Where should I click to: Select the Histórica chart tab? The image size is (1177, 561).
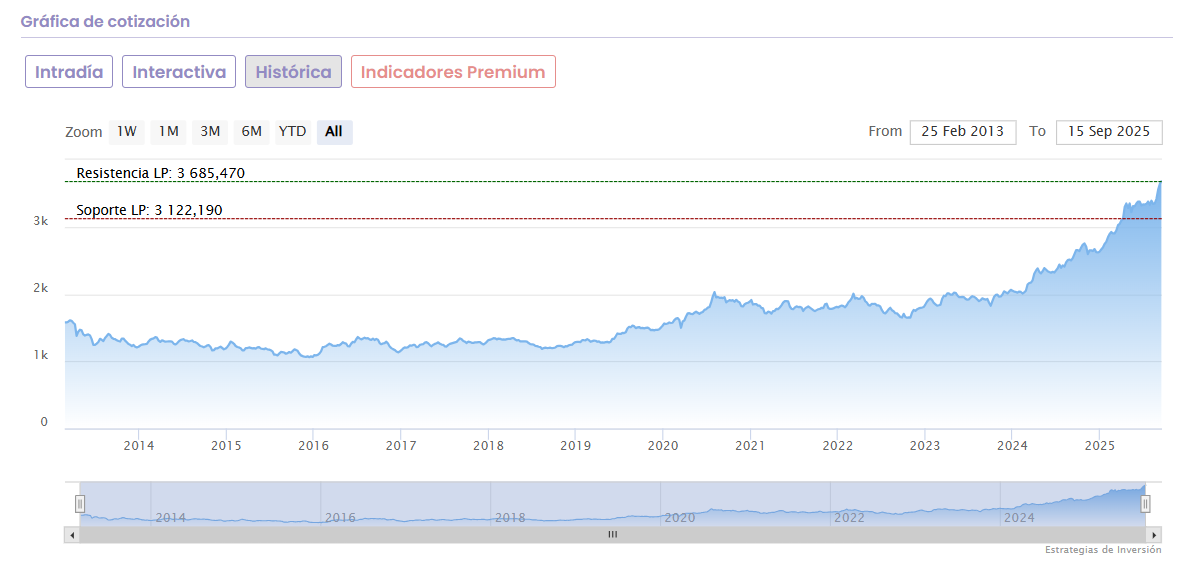point(293,72)
